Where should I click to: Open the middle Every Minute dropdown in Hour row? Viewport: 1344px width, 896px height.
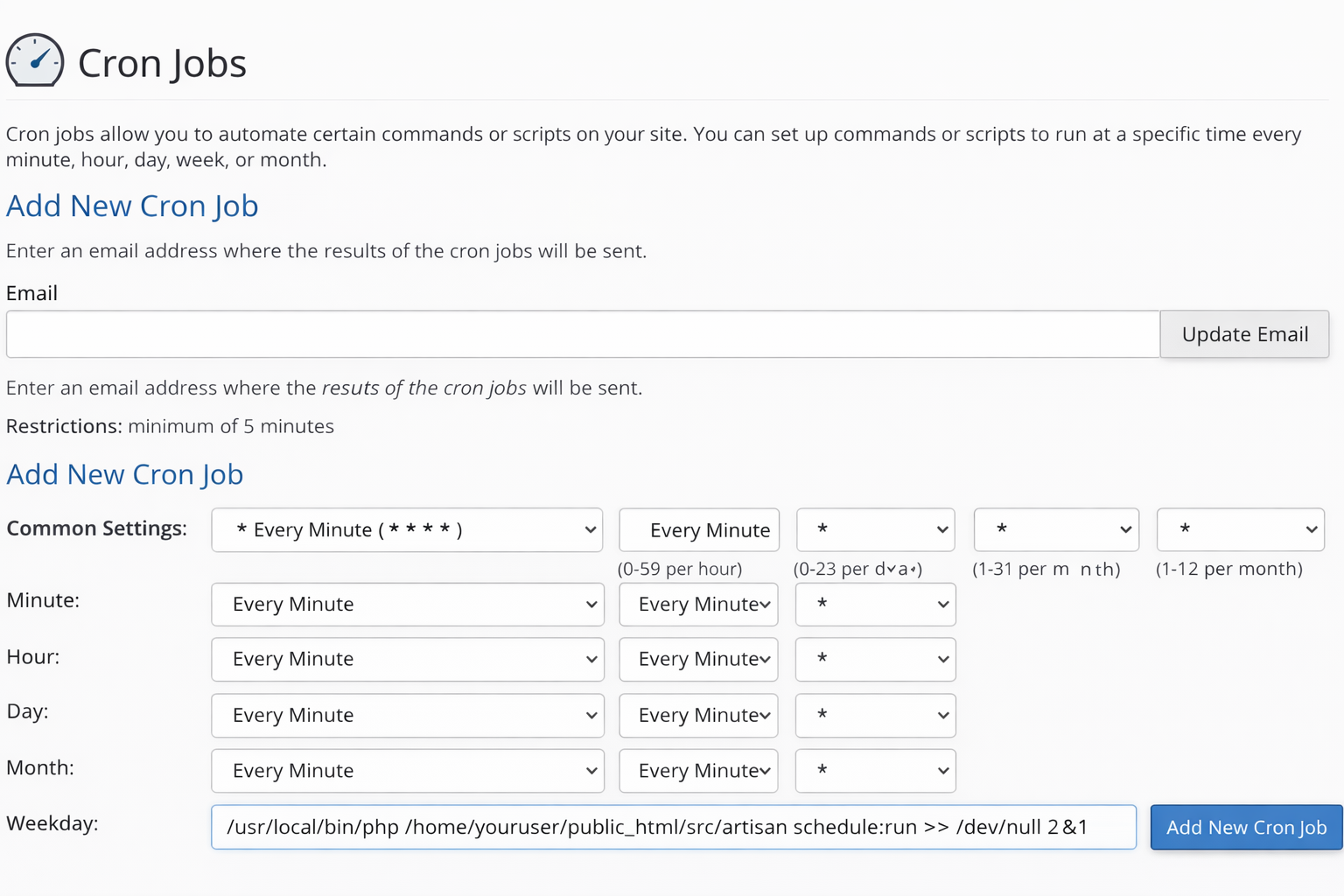coord(698,660)
